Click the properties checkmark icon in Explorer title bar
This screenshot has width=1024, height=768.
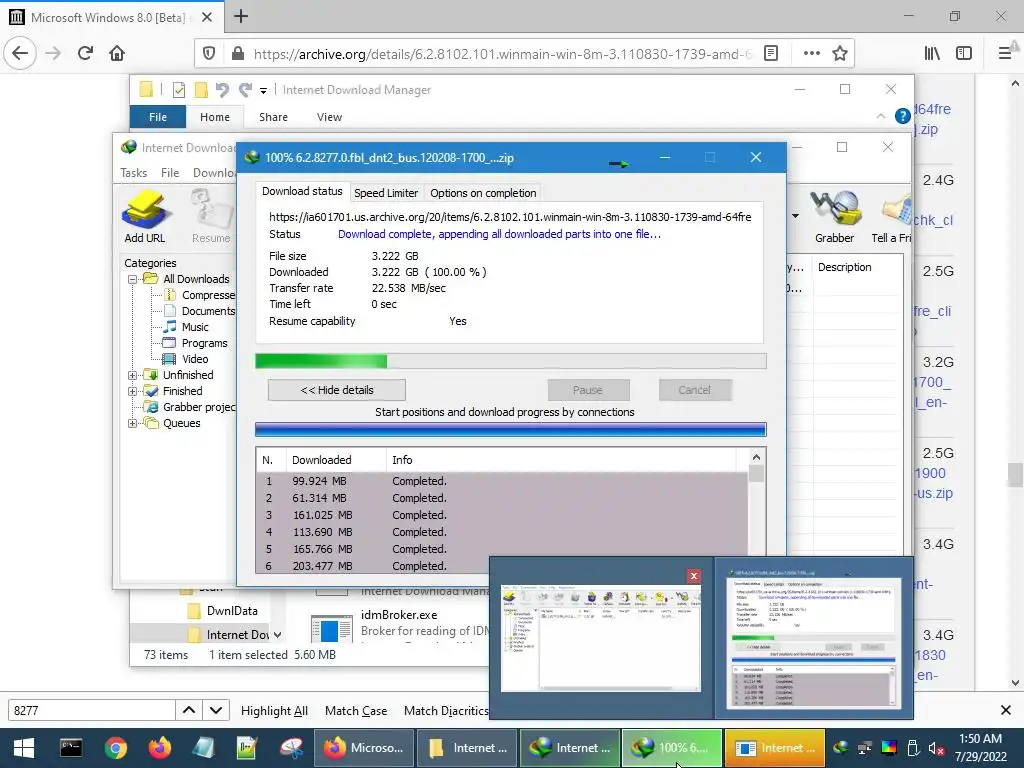(x=178, y=89)
